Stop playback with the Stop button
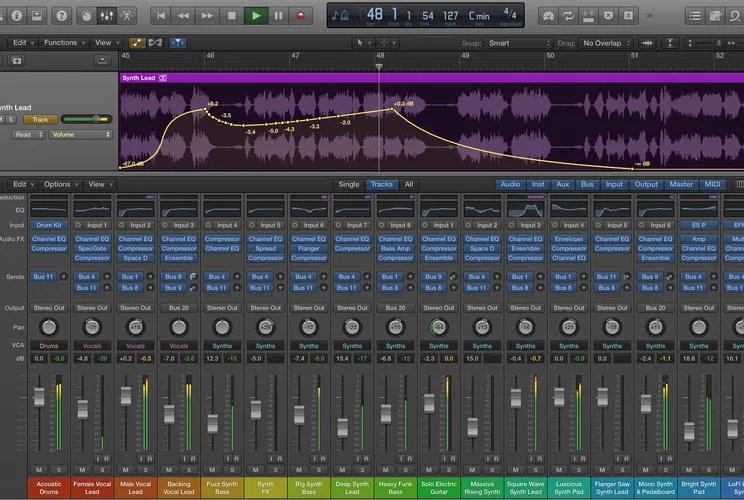The image size is (744, 500). (232, 16)
